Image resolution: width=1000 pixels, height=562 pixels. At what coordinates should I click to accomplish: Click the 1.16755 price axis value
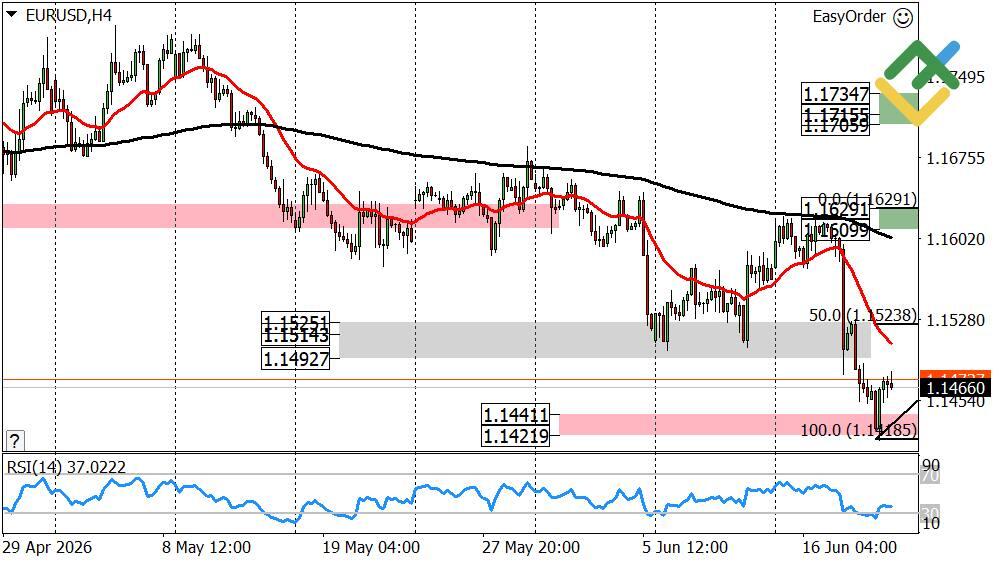click(955, 158)
